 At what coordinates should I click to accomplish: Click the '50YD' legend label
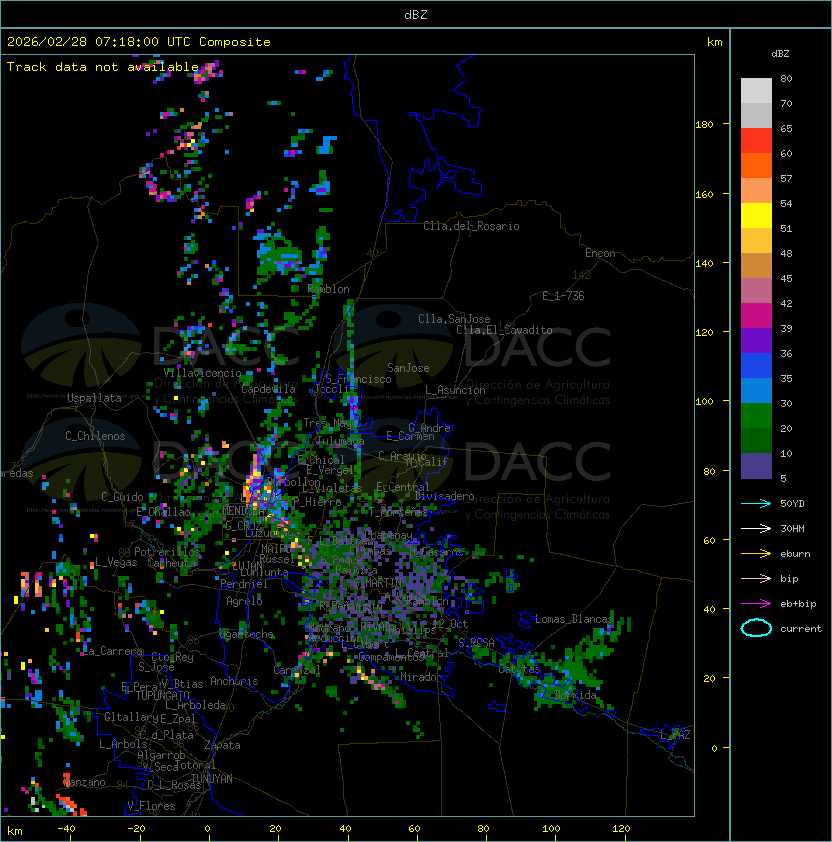[x=792, y=504]
